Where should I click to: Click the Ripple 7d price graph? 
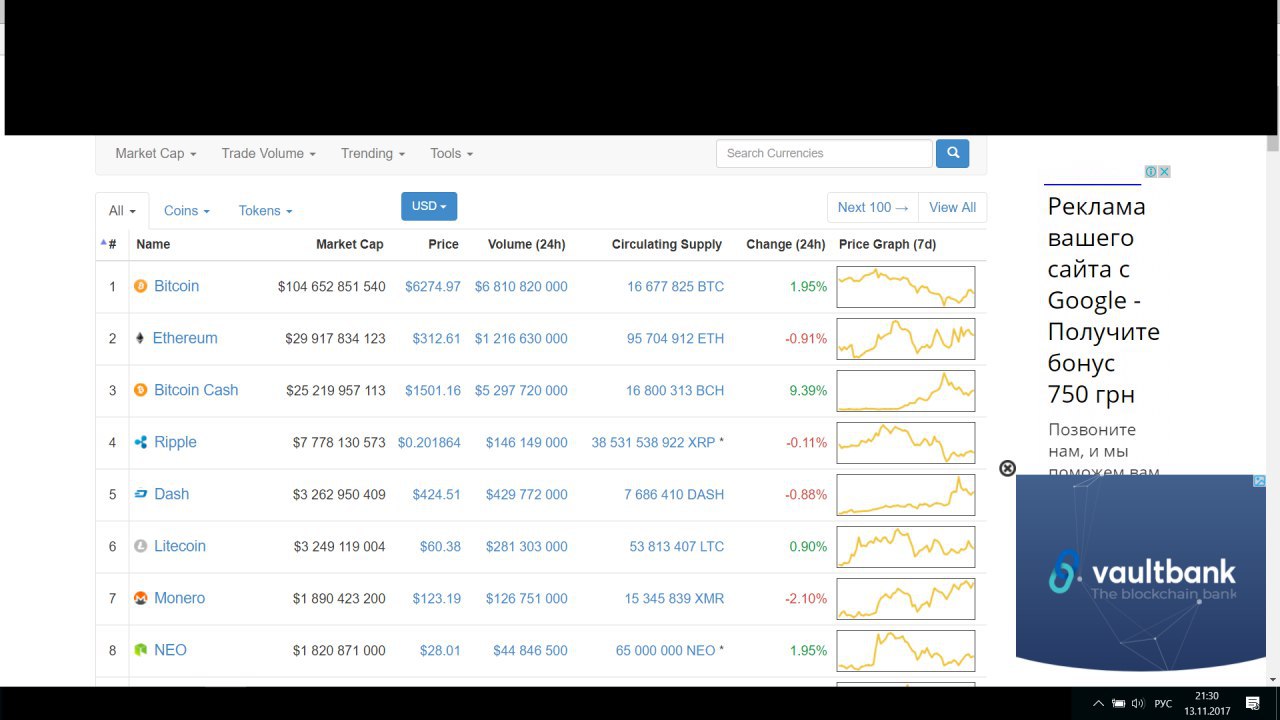tap(906, 442)
